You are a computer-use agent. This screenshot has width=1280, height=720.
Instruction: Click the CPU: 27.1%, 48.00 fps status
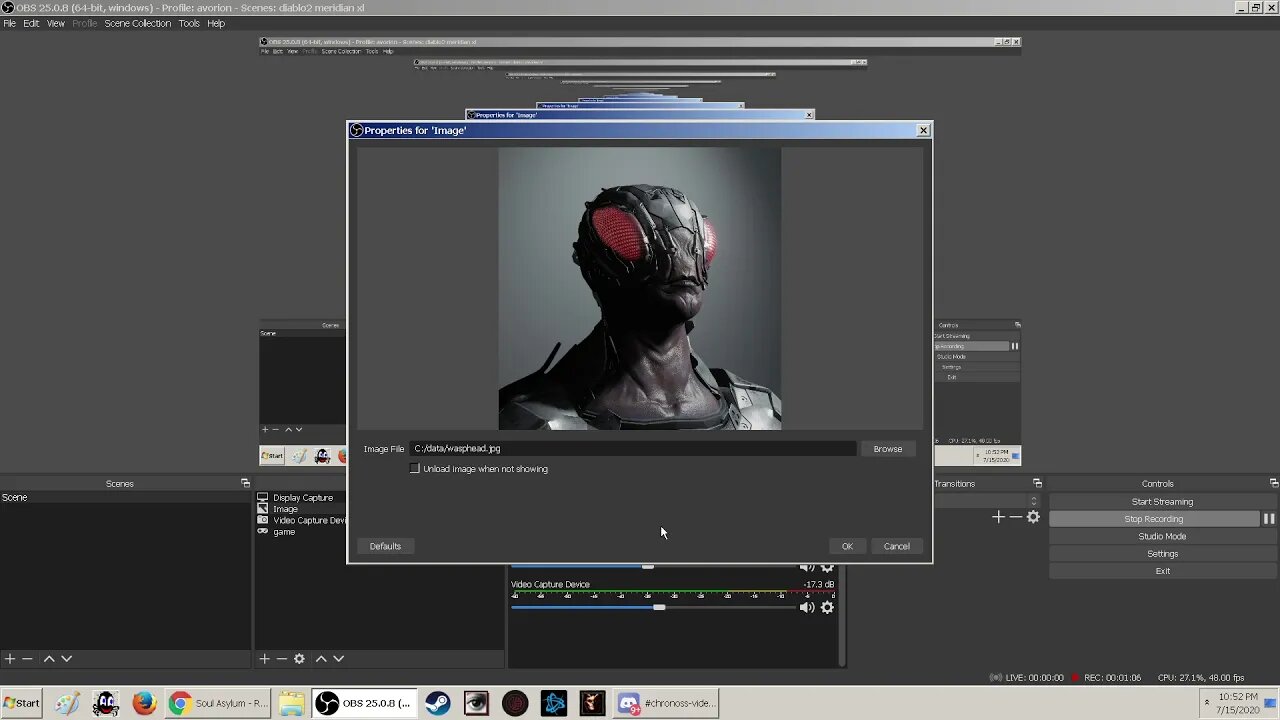[1201, 678]
